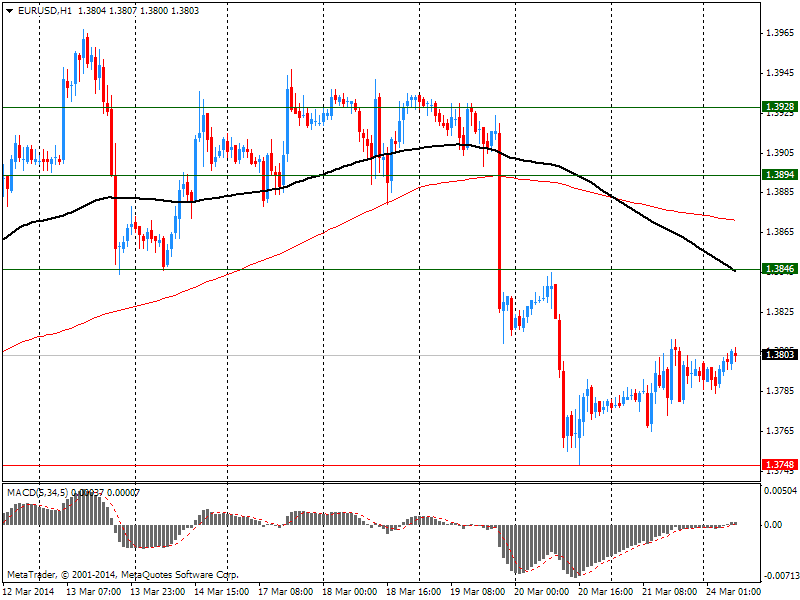Click the 1.3865 price axis value
Viewport: 800px width, 600px height.
tap(780, 232)
